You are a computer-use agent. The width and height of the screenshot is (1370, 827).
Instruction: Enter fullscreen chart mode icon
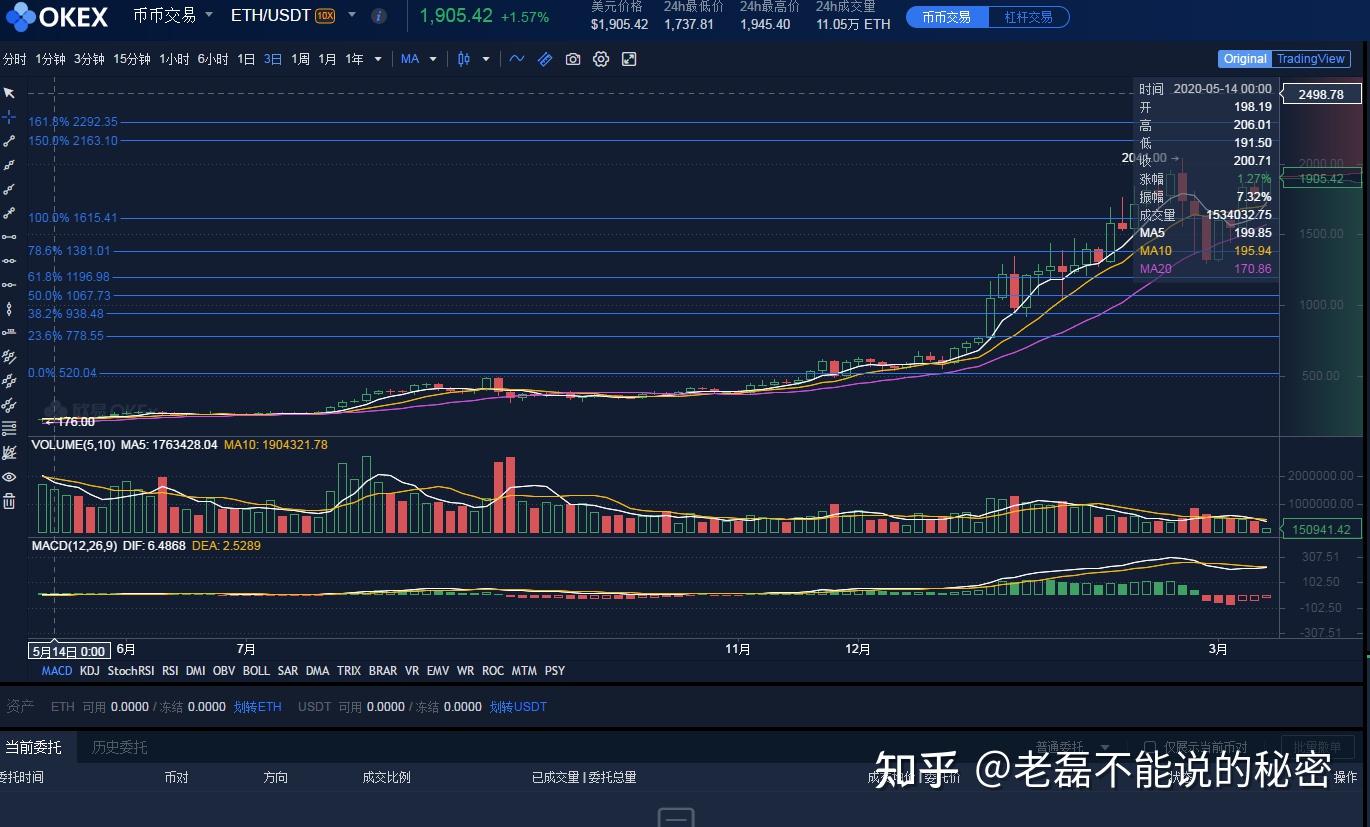click(x=629, y=59)
